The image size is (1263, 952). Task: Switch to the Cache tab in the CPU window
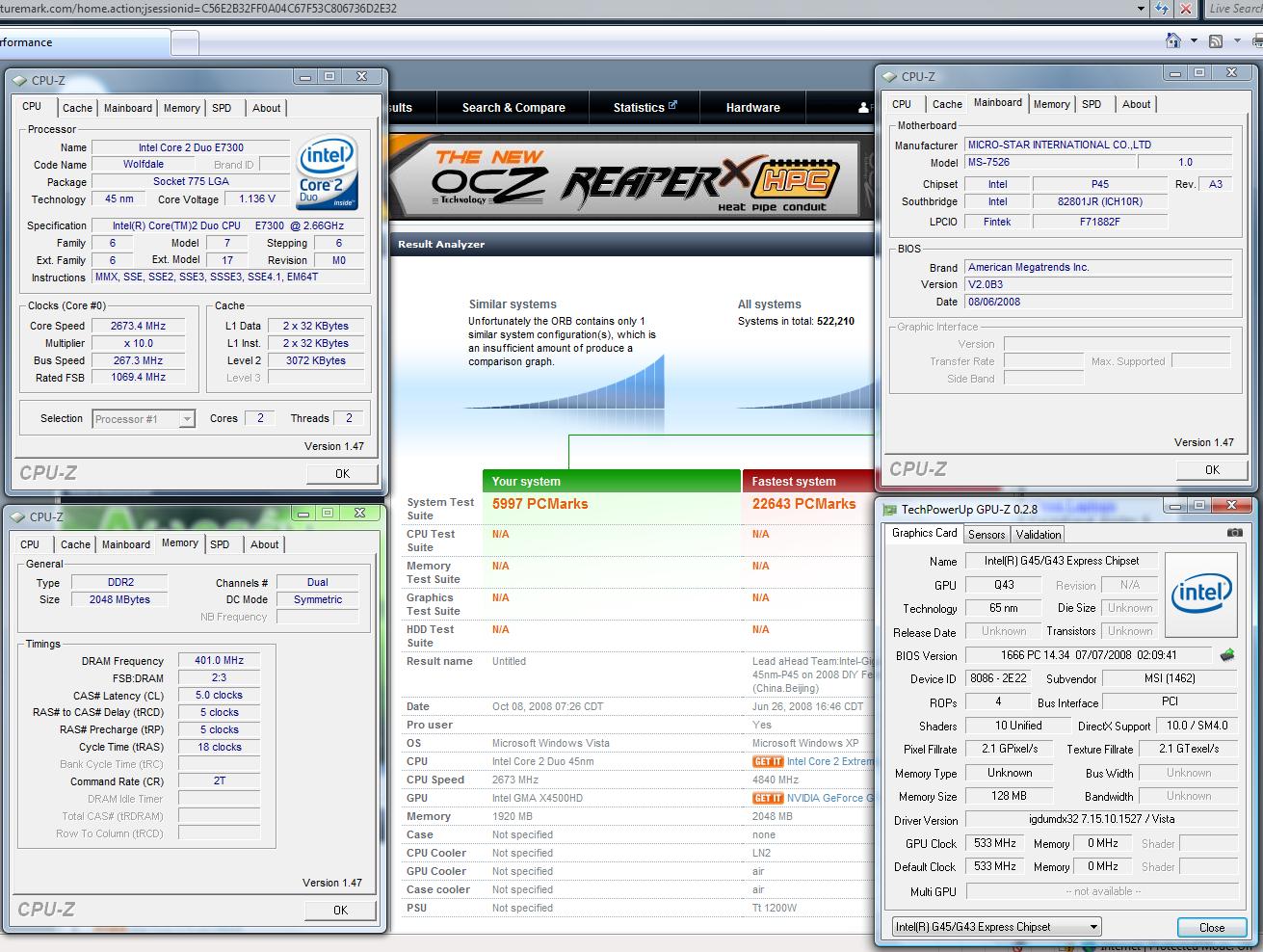click(x=77, y=108)
